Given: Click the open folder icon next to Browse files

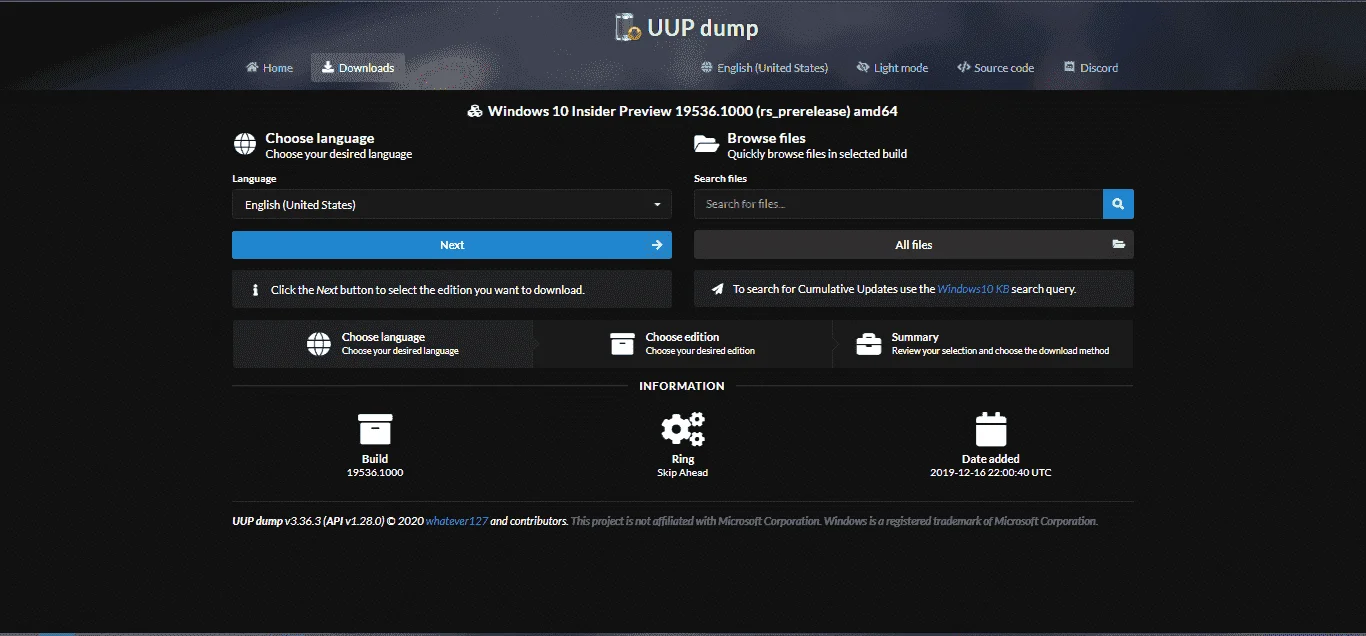Looking at the screenshot, I should pos(707,145).
